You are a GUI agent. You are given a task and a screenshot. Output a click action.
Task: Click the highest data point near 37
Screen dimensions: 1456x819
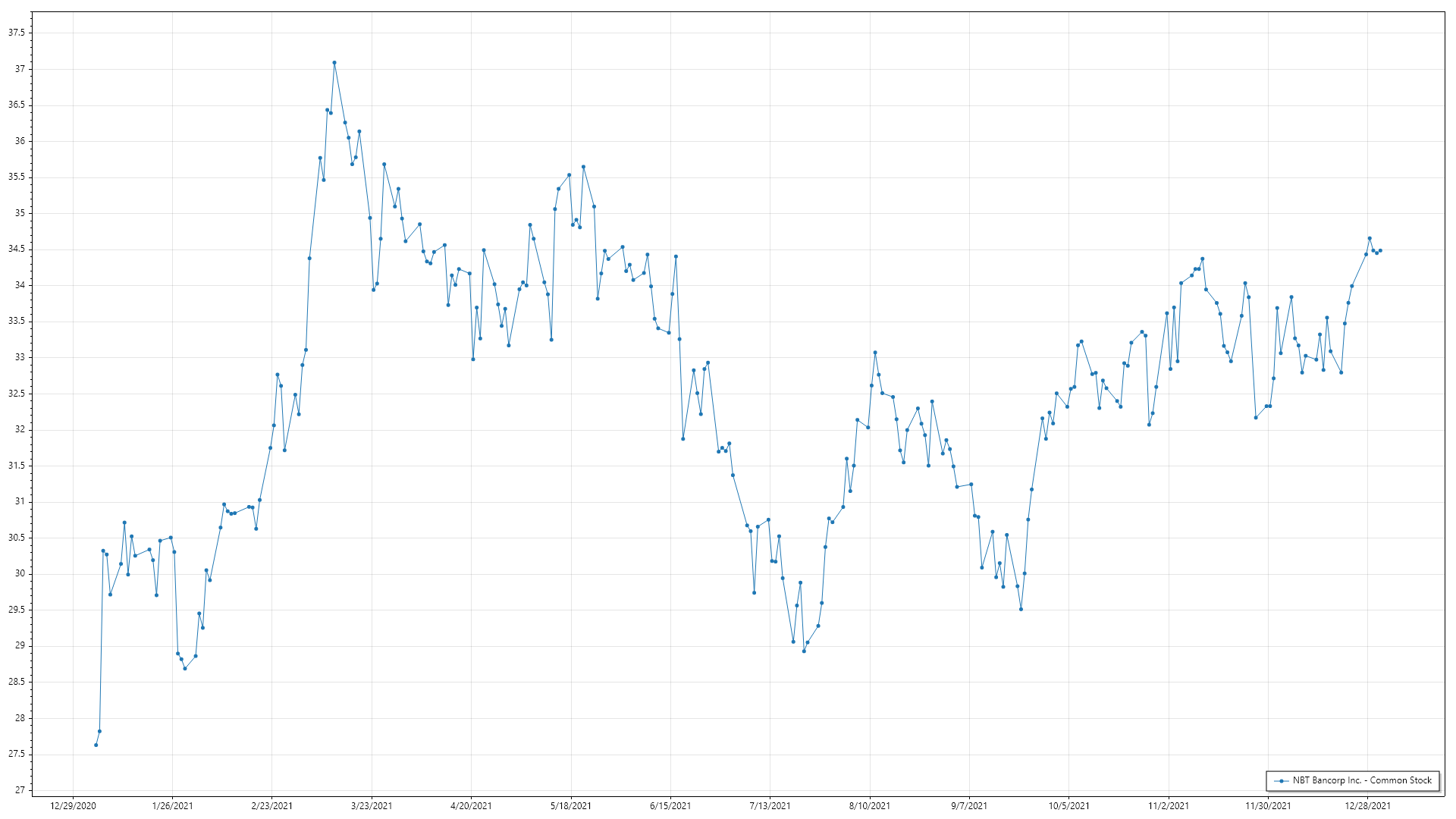point(334,63)
